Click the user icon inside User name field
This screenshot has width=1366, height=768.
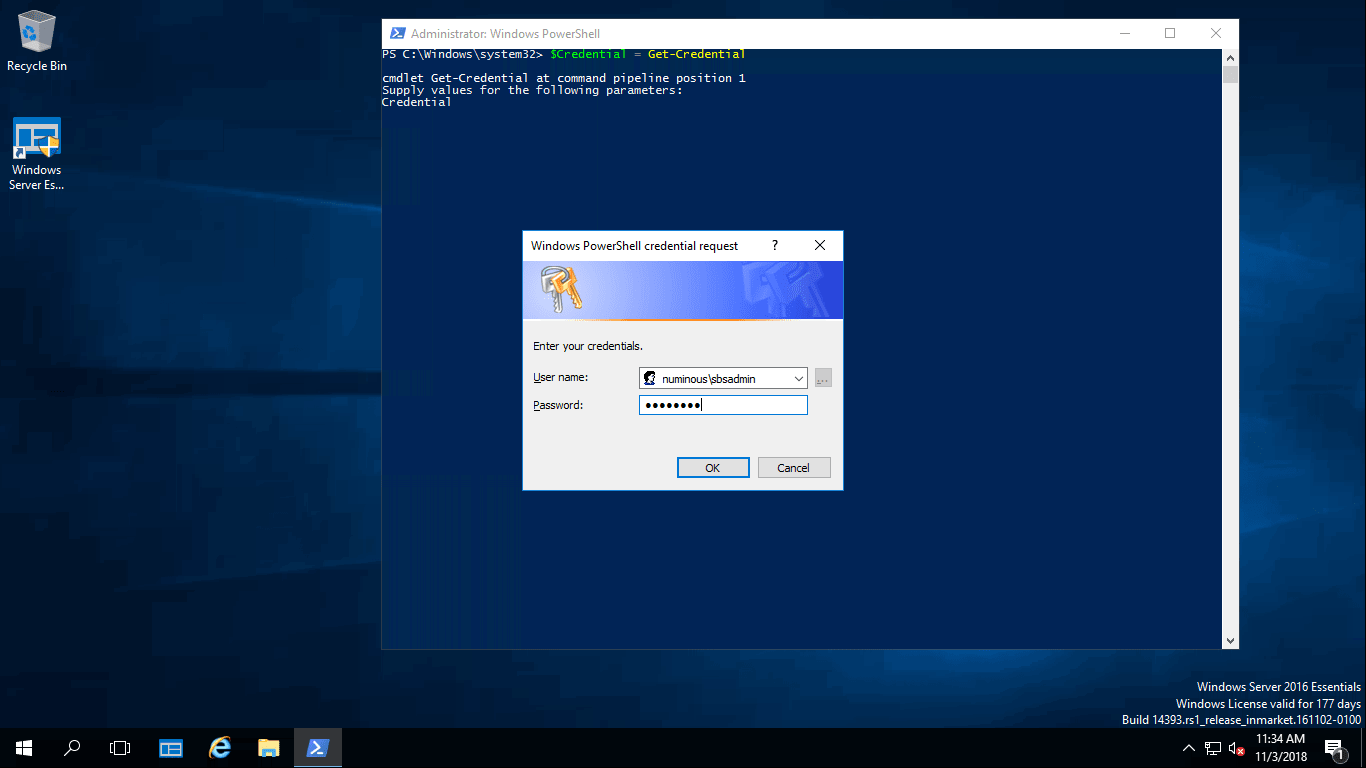pos(650,379)
